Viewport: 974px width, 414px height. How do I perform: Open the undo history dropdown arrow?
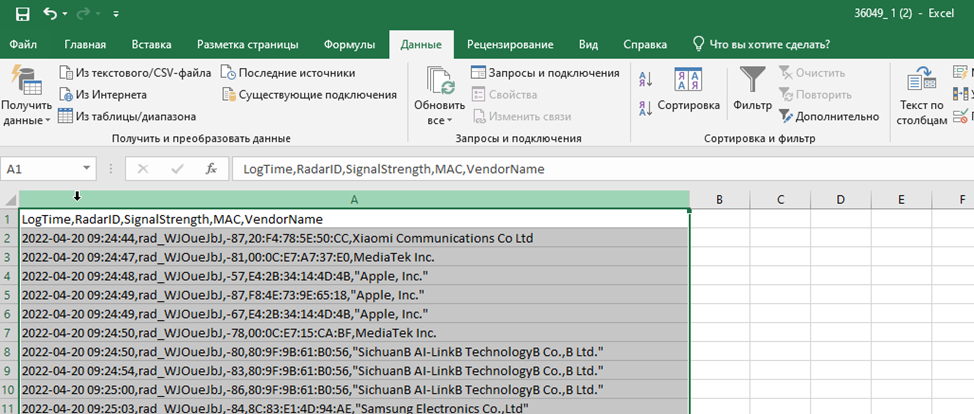(65, 14)
